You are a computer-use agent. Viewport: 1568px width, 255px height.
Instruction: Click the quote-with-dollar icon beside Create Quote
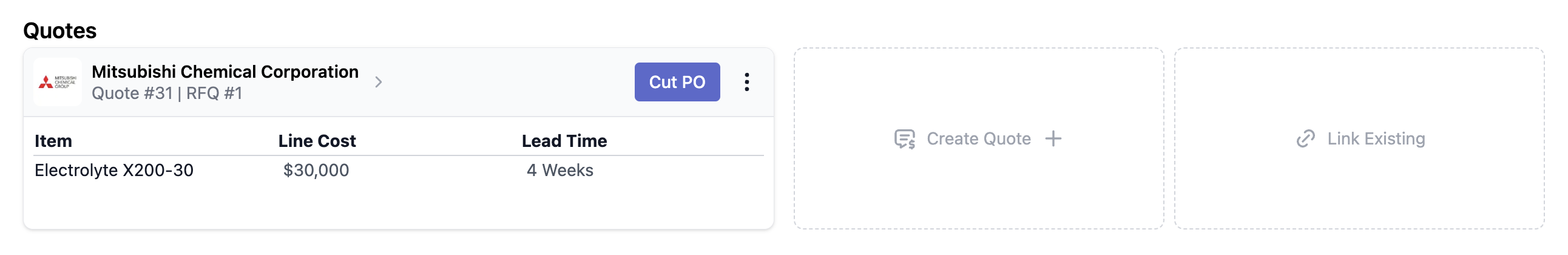point(905,139)
